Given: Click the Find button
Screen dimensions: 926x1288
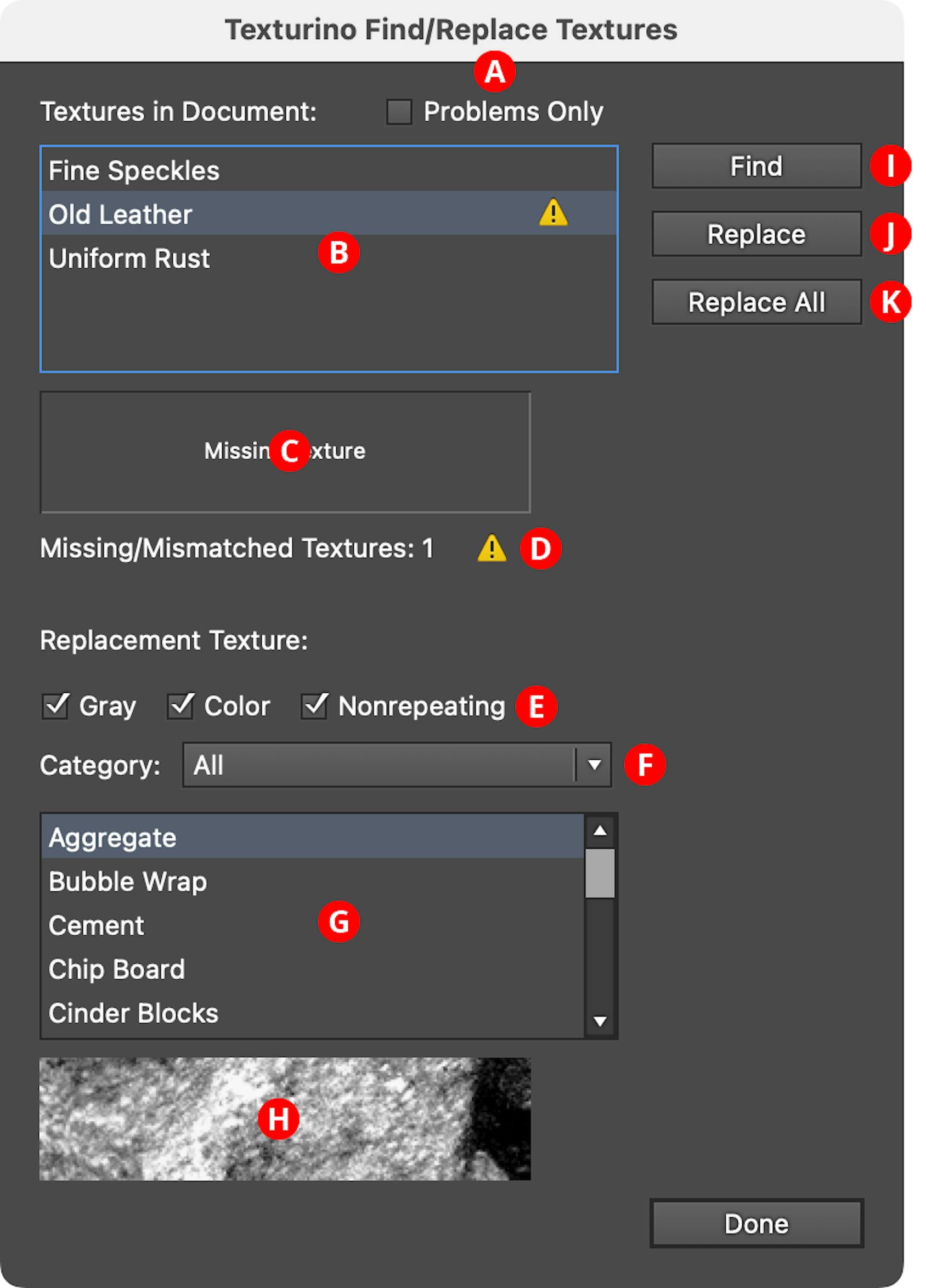Looking at the screenshot, I should coord(755,166).
